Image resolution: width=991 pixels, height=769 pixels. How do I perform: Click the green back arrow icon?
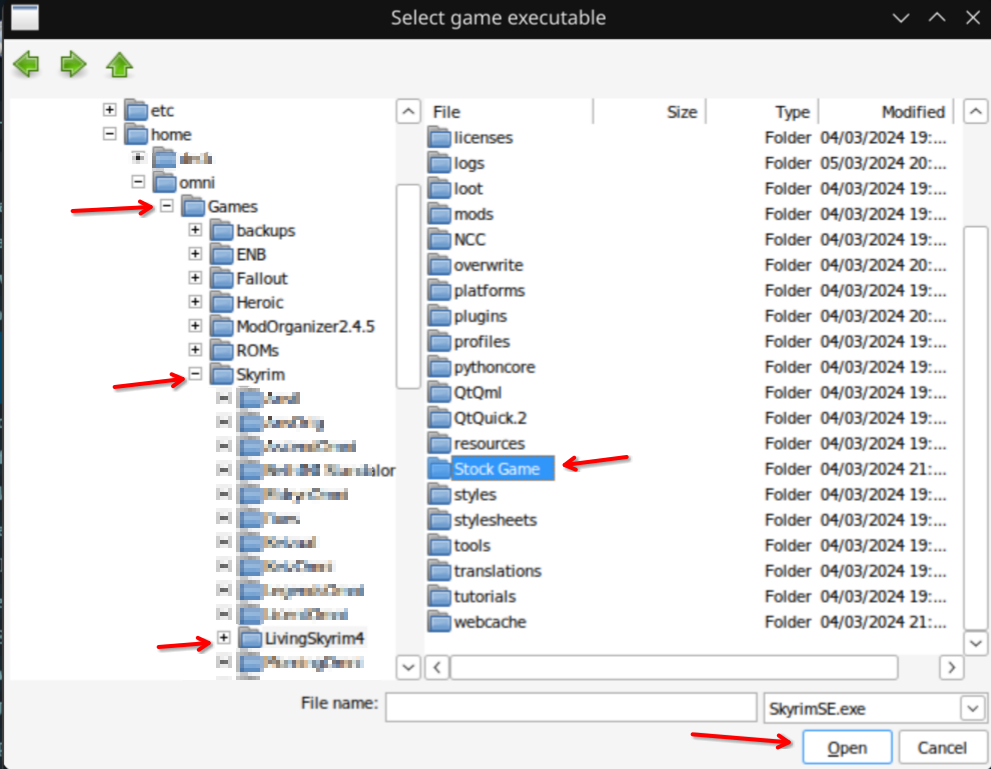pos(26,66)
